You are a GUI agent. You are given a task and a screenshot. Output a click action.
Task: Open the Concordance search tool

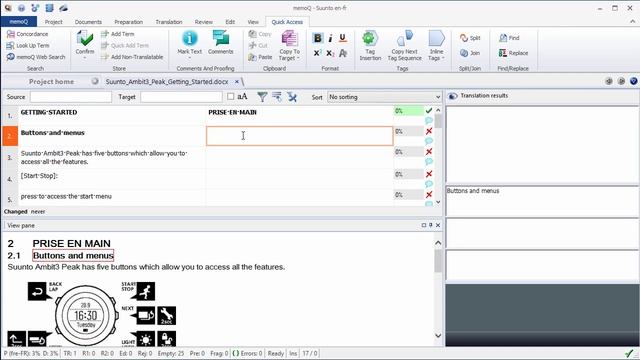point(27,34)
